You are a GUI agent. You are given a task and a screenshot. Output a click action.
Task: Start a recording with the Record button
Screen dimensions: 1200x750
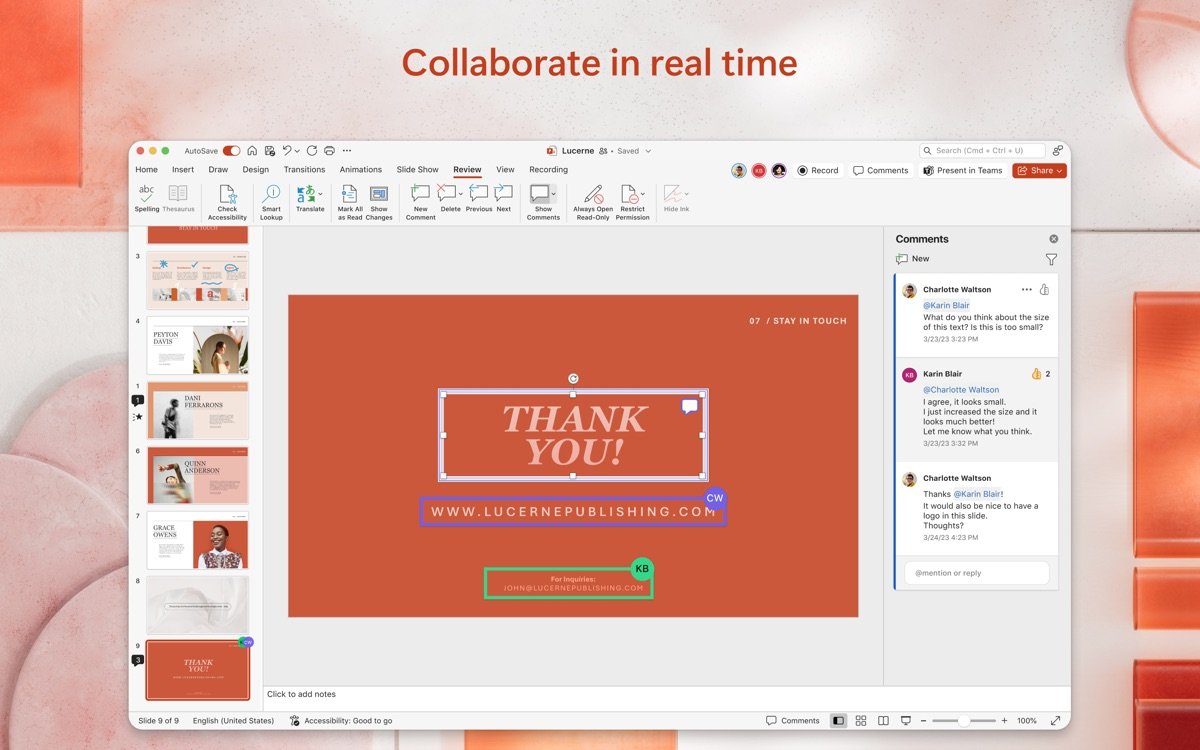(818, 170)
